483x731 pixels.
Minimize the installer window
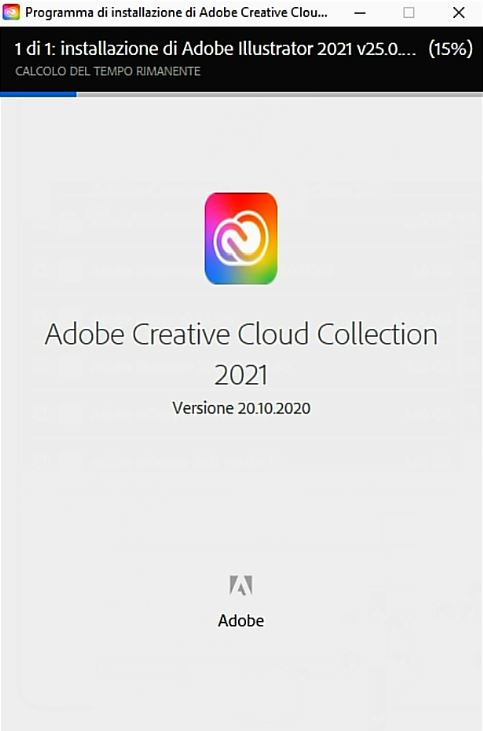coord(359,13)
